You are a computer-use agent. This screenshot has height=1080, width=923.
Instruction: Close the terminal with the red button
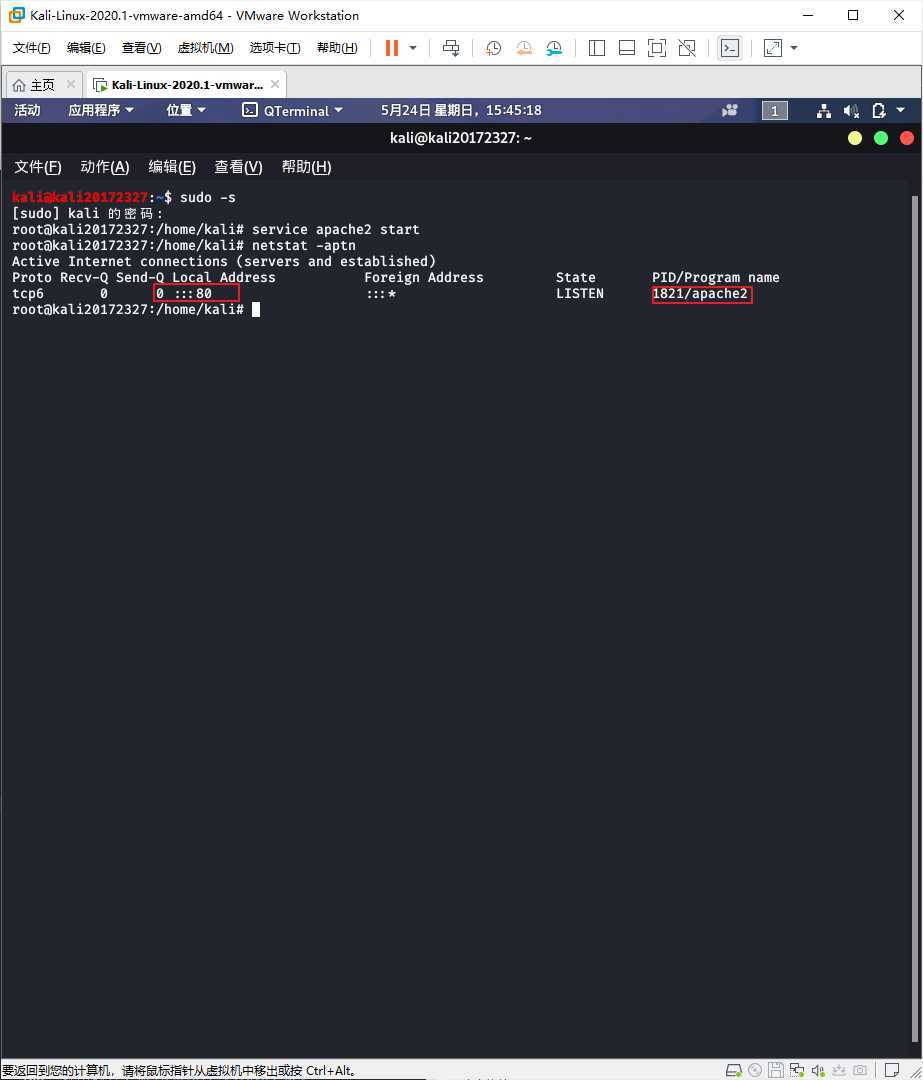(906, 138)
